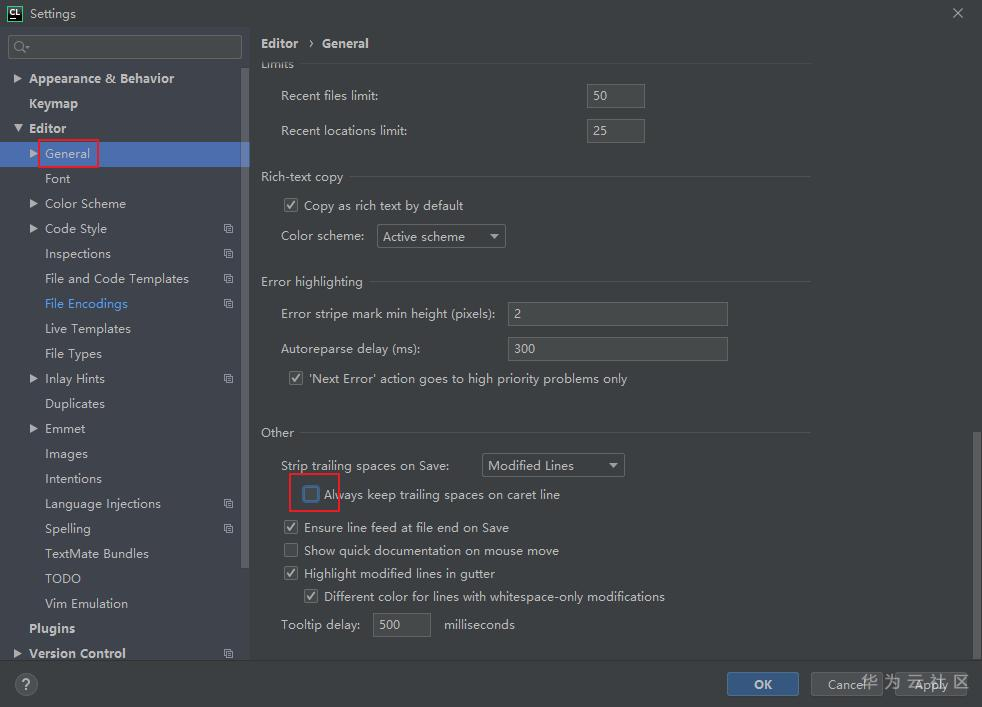
Task: Click the Recent files limit input field
Action: tap(615, 96)
